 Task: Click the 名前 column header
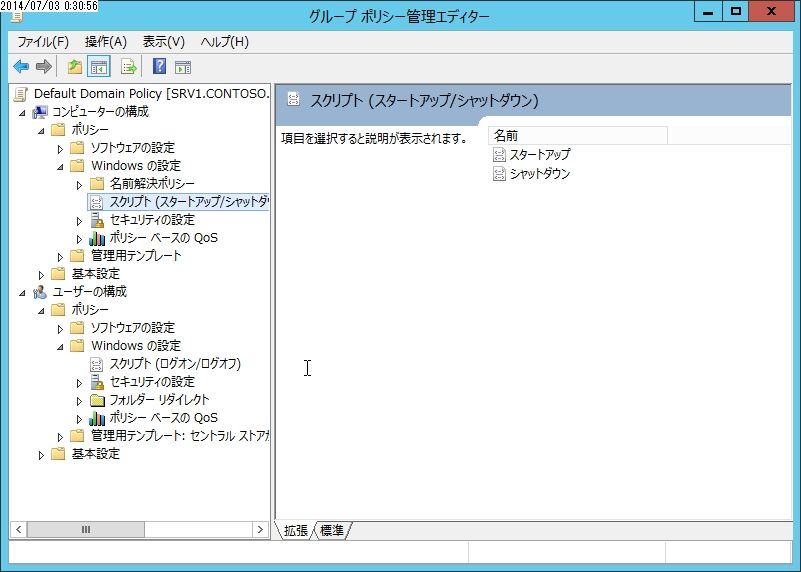pos(578,135)
